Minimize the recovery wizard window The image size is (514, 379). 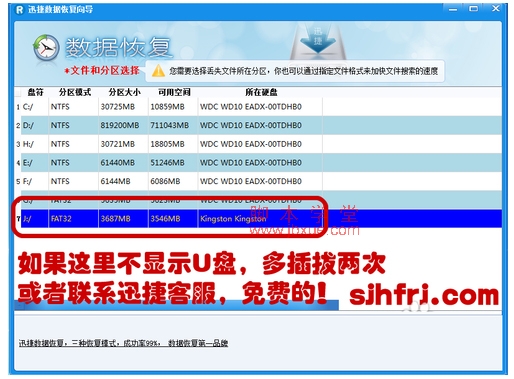453,9
